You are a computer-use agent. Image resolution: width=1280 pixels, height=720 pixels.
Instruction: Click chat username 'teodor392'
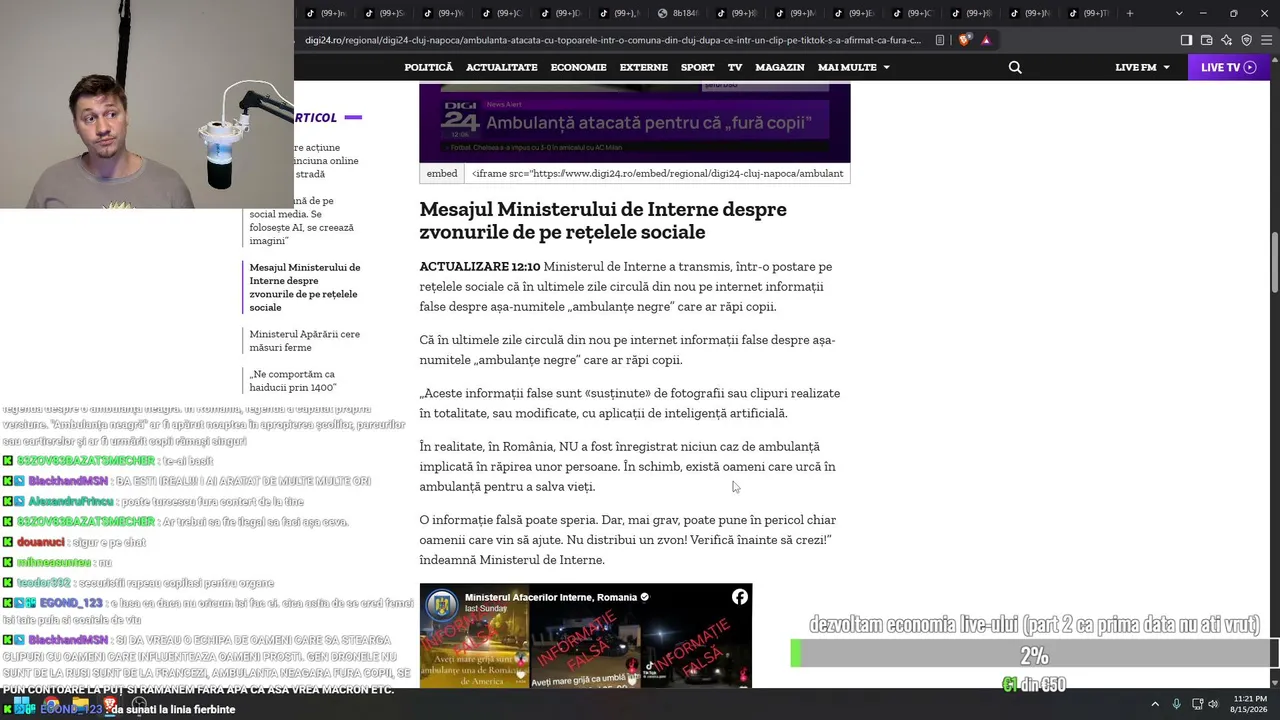click(x=44, y=583)
